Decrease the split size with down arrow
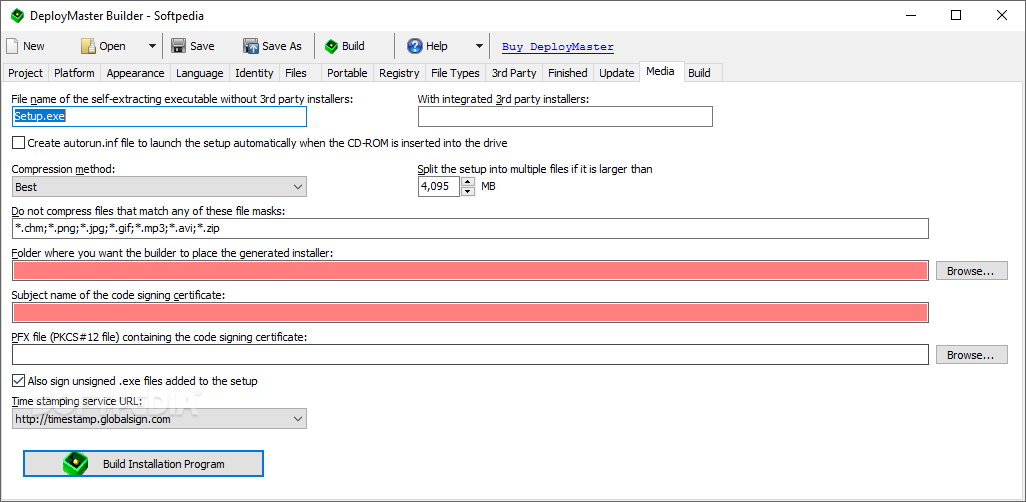The height and width of the screenshot is (502, 1026). (x=468, y=192)
